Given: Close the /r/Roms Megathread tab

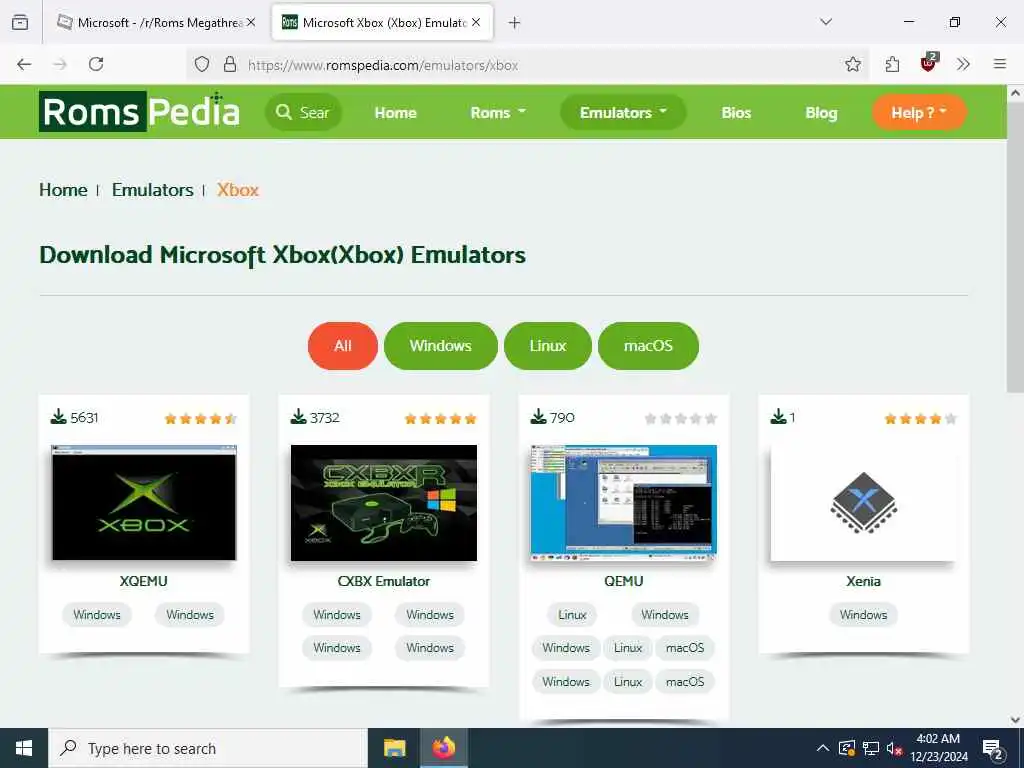Looking at the screenshot, I should pyautogui.click(x=251, y=22).
